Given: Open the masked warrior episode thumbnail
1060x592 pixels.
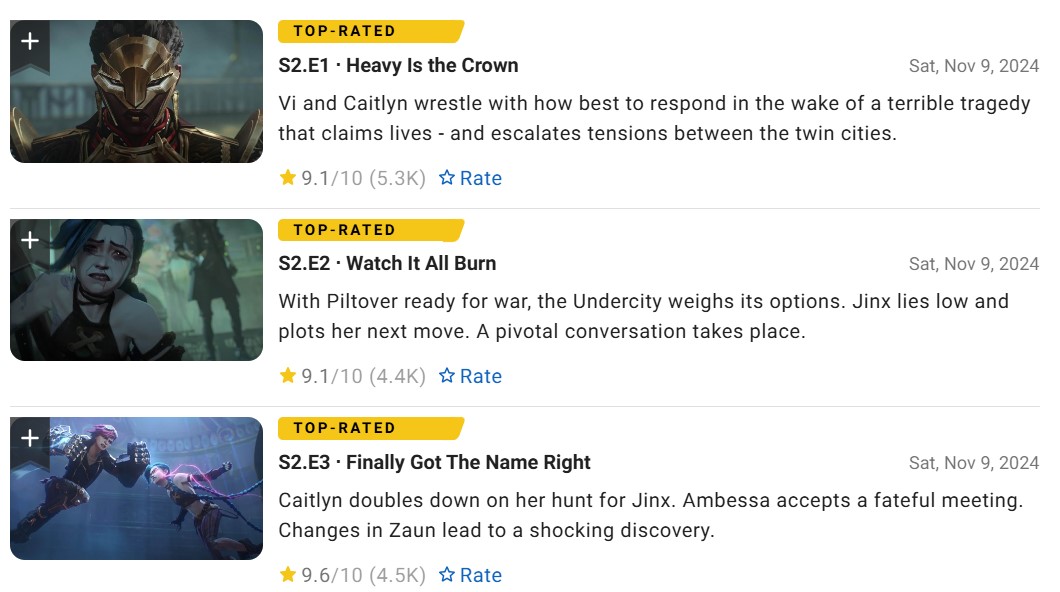Looking at the screenshot, I should coord(137,91).
